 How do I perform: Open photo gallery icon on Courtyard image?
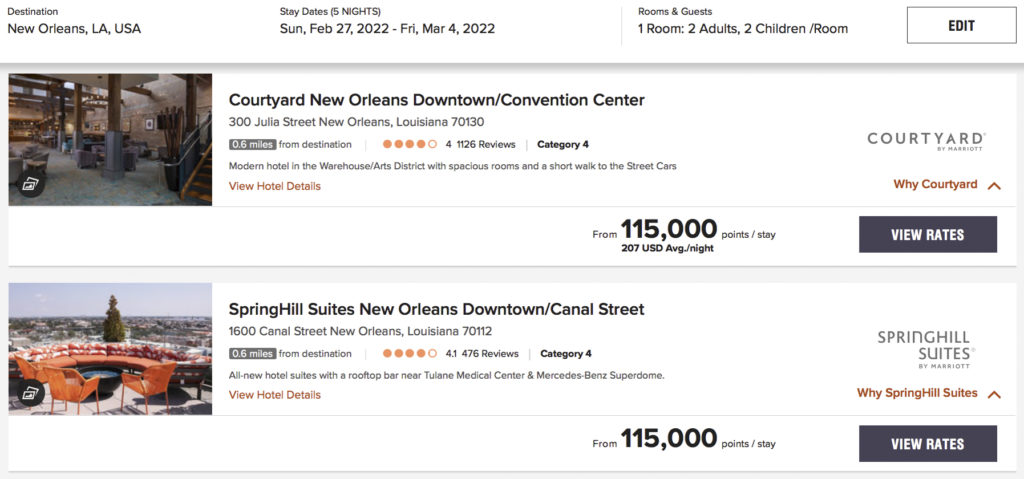click(x=29, y=183)
